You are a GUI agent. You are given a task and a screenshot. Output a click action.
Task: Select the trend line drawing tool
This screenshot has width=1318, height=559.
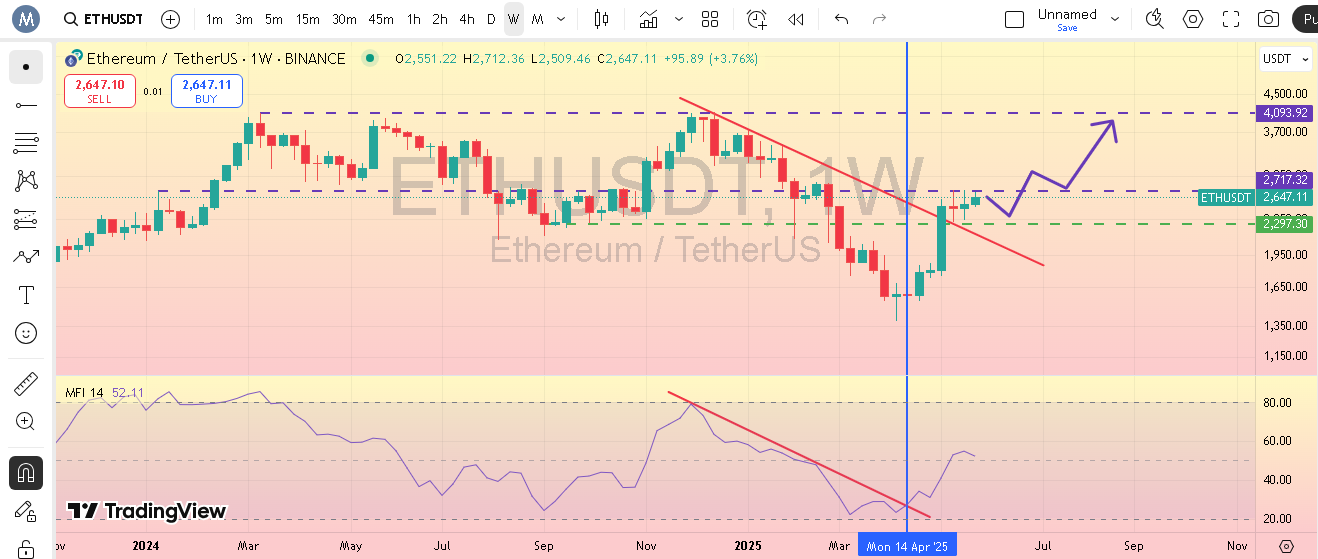point(26,105)
